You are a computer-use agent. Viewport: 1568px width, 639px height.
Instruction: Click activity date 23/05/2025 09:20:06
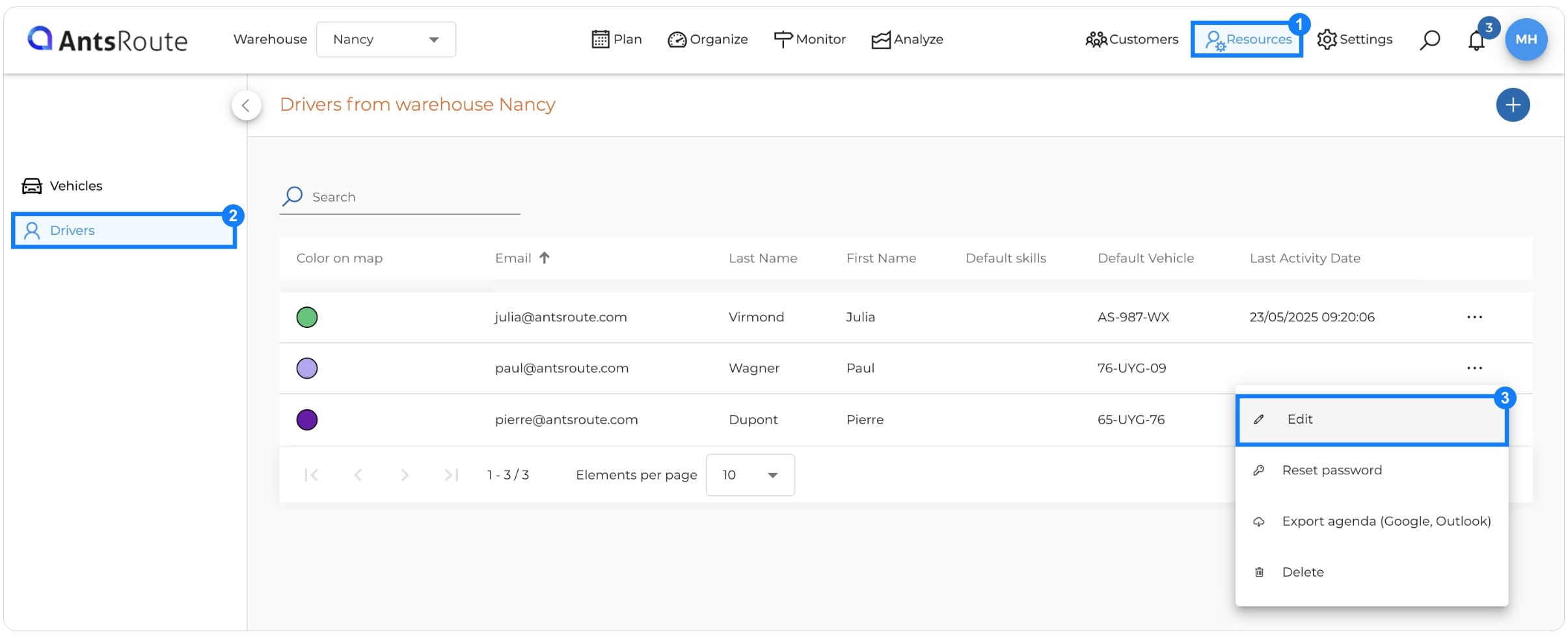tap(1312, 318)
